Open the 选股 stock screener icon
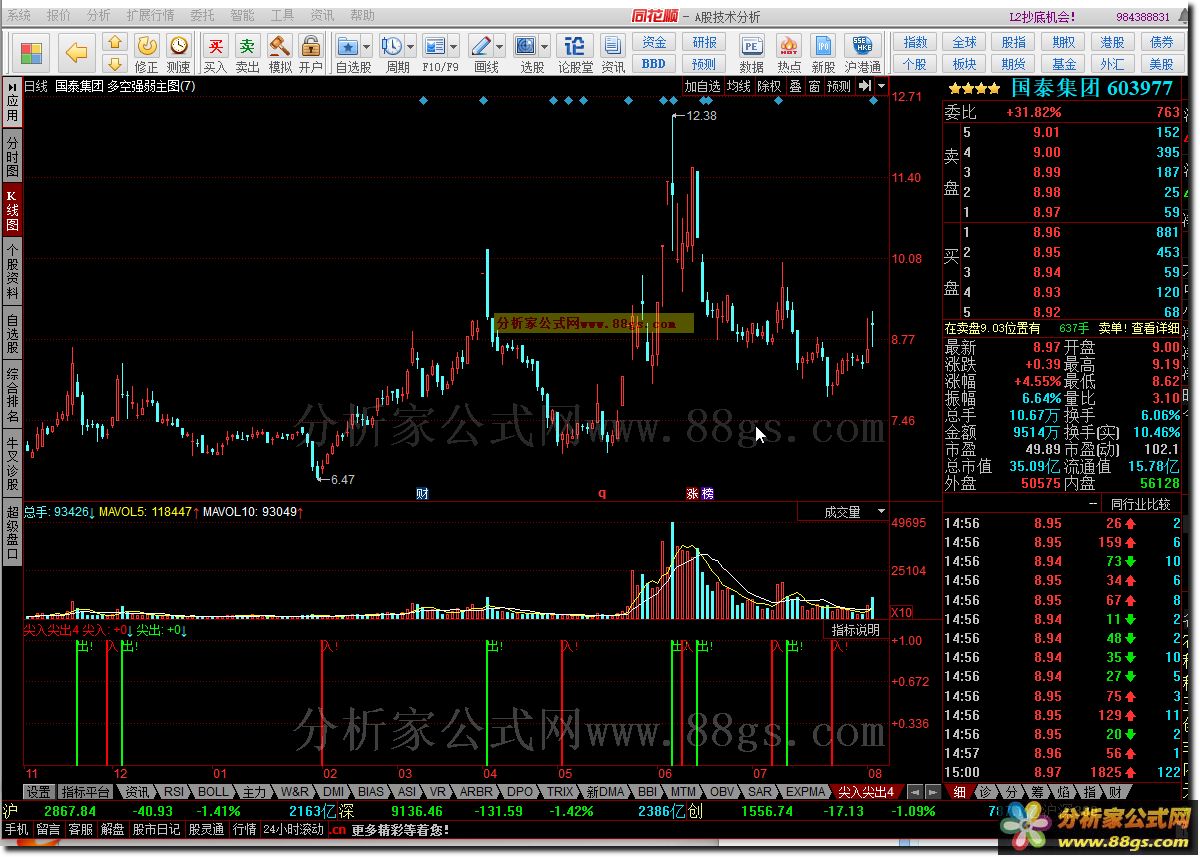This screenshot has width=1200, height=857. 526,46
